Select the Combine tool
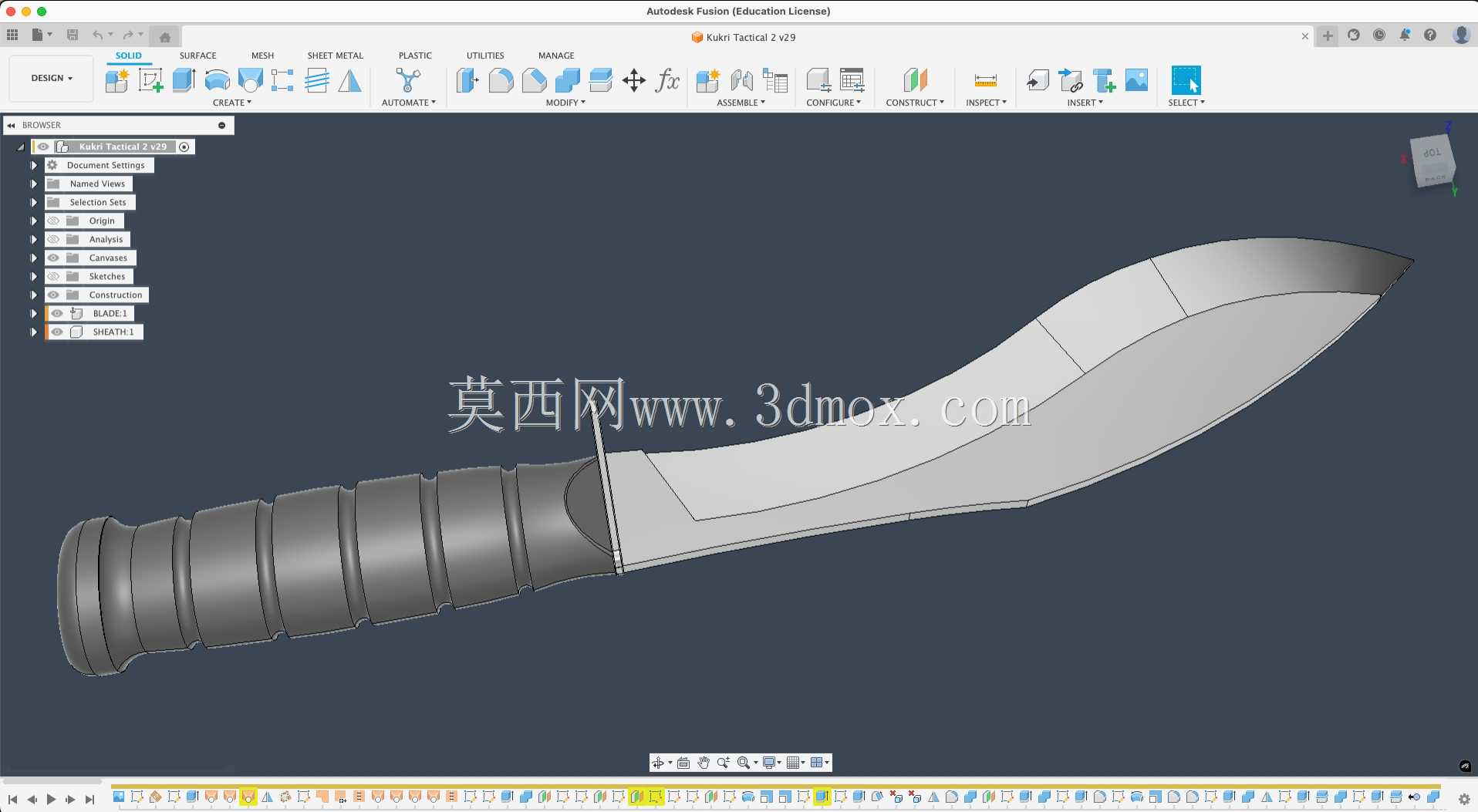The image size is (1478, 812). coord(568,80)
